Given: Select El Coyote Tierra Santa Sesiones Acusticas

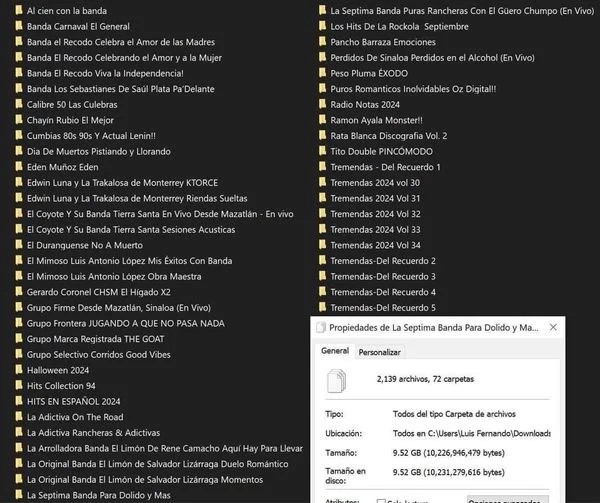Looking at the screenshot, I should point(131,230).
